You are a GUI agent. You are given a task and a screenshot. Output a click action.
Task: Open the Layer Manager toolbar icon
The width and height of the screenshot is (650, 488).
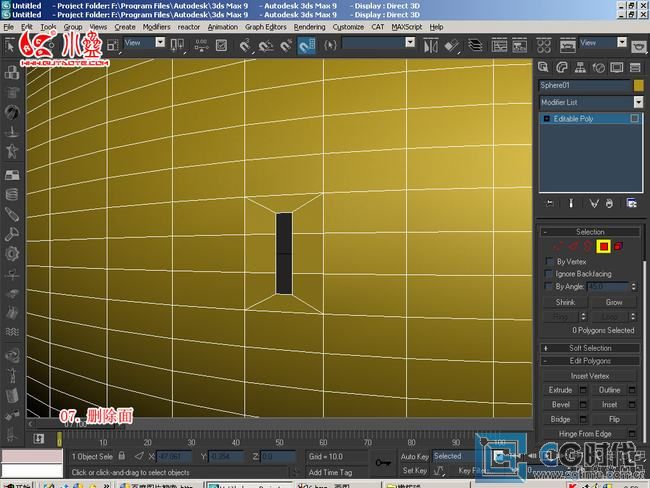point(475,45)
